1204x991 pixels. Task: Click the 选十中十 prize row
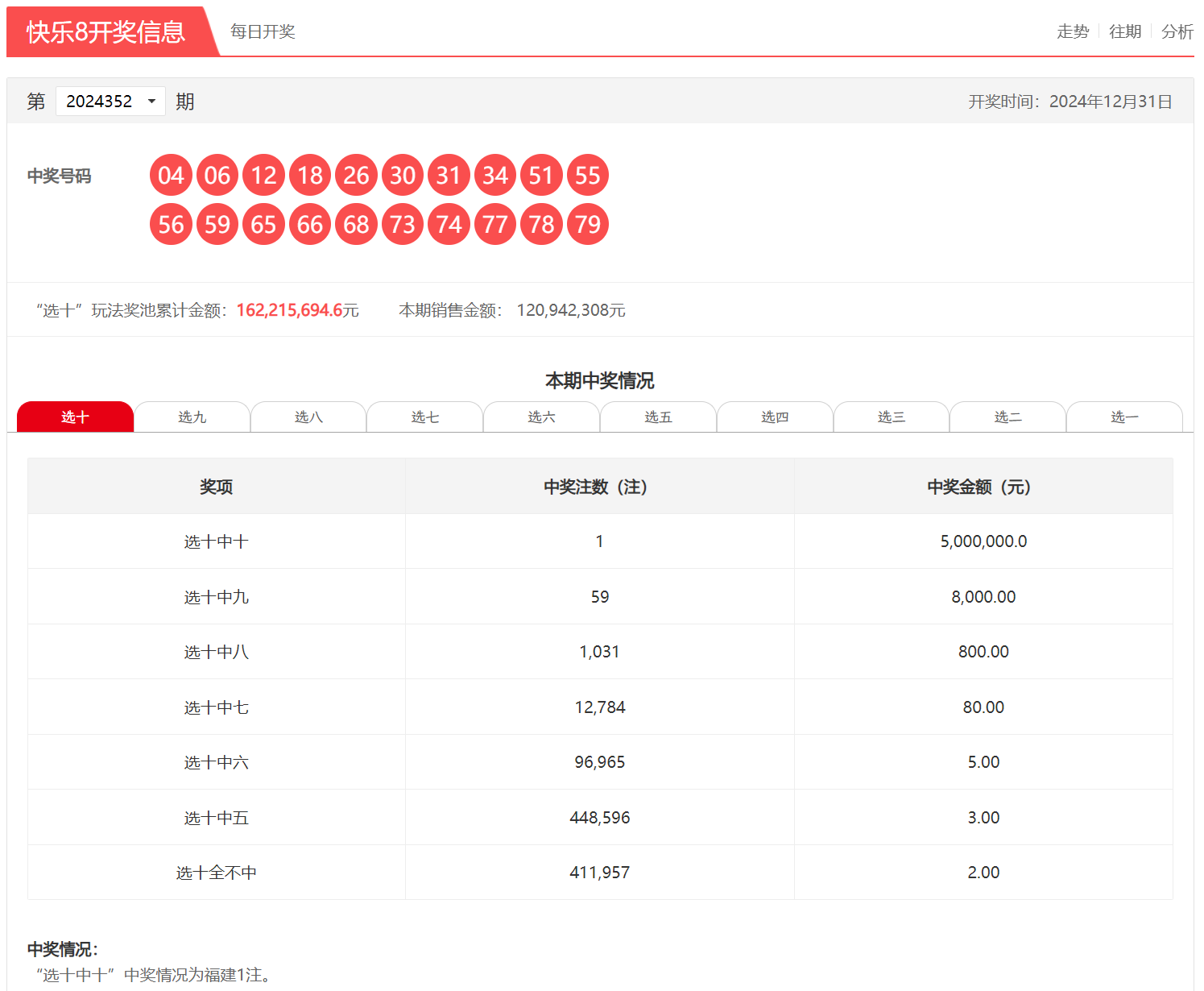point(600,541)
